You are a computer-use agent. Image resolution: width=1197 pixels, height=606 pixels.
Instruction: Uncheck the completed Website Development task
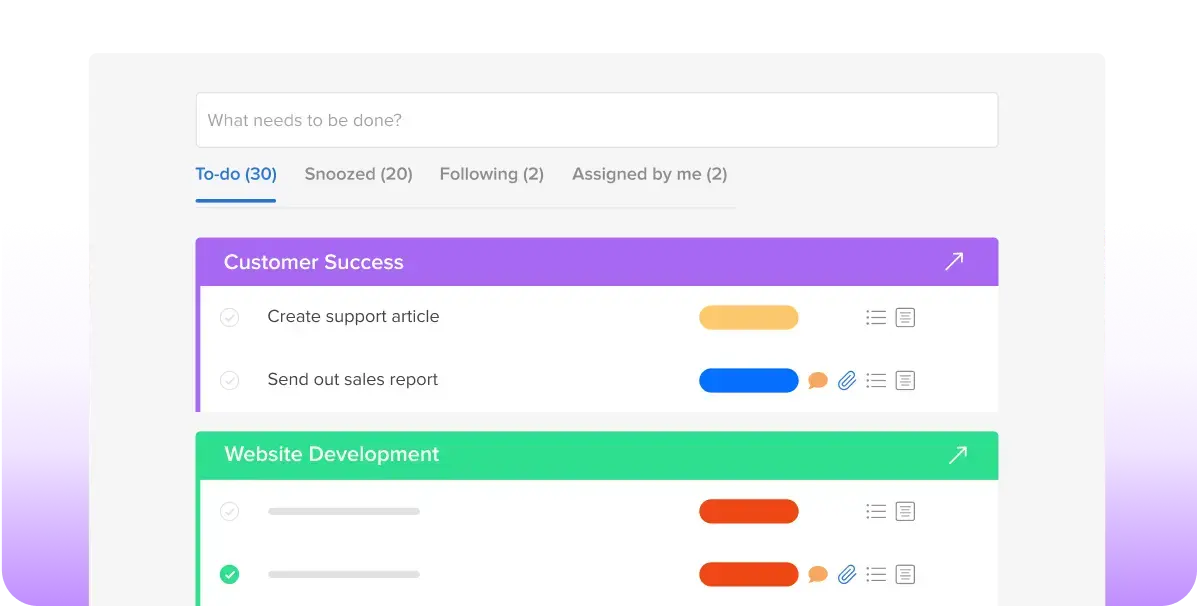tap(230, 574)
